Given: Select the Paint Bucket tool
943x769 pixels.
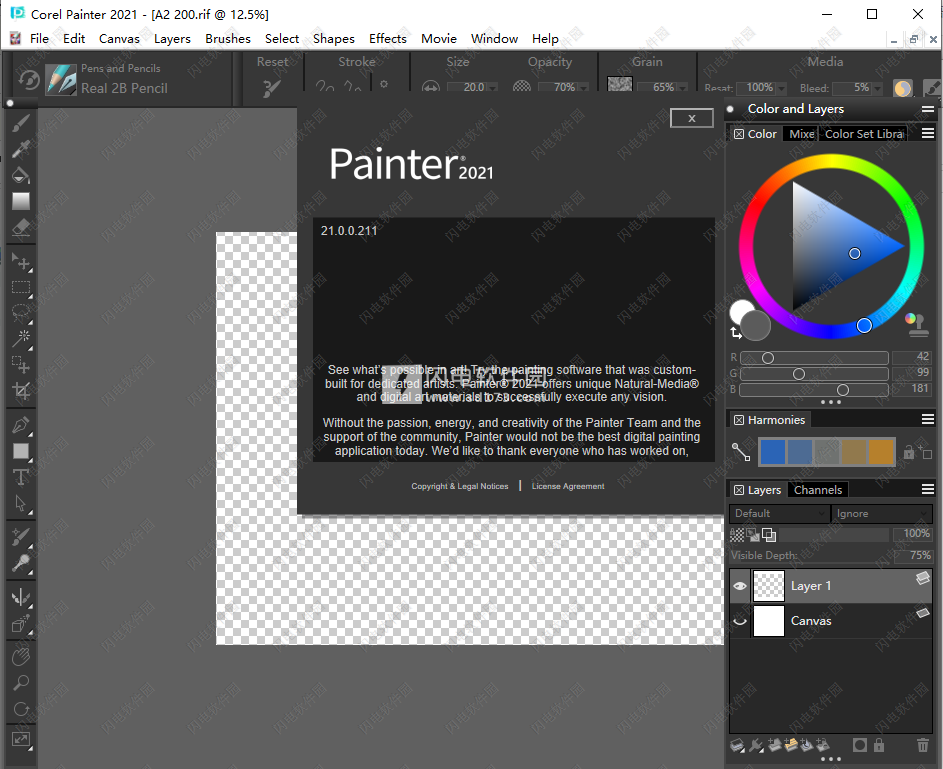Looking at the screenshot, I should click(x=20, y=175).
